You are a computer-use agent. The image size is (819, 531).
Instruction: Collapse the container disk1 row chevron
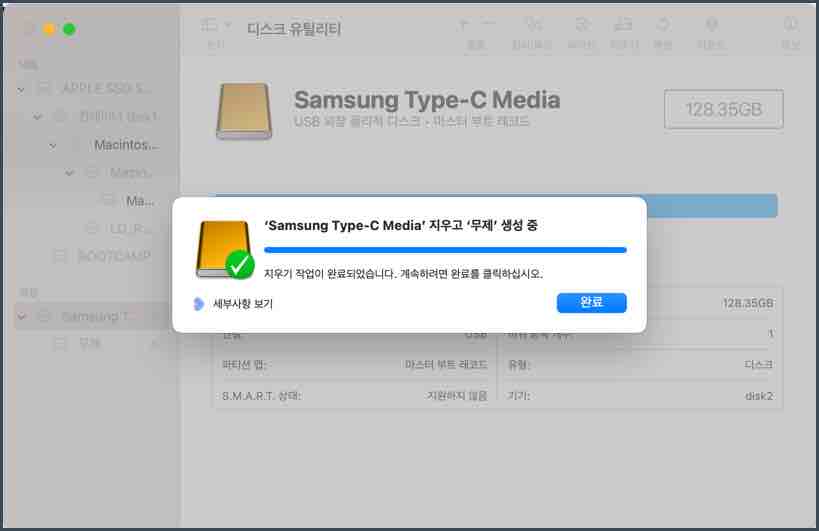tap(37, 116)
